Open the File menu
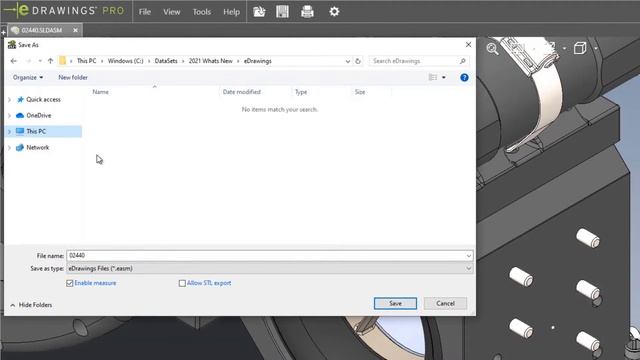 point(144,12)
